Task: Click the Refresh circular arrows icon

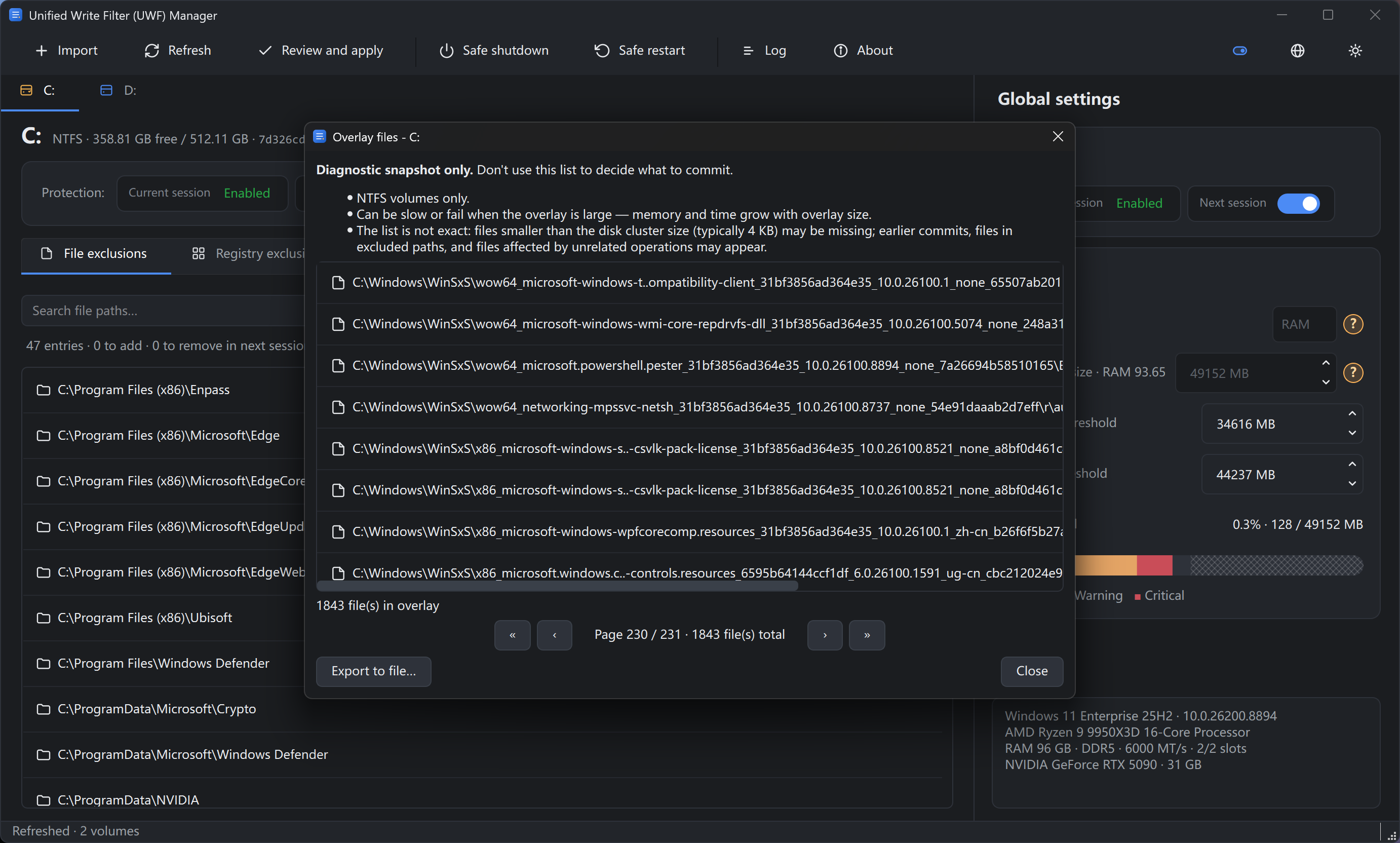Action: point(151,51)
